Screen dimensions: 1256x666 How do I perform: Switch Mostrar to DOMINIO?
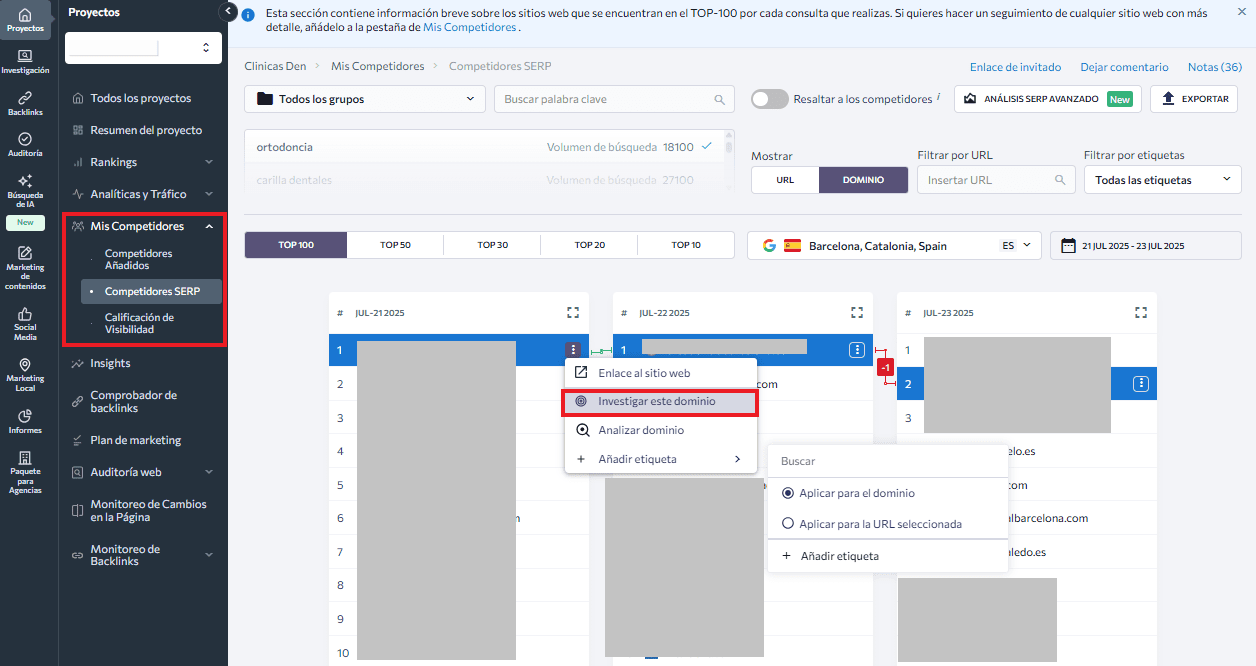coord(864,180)
